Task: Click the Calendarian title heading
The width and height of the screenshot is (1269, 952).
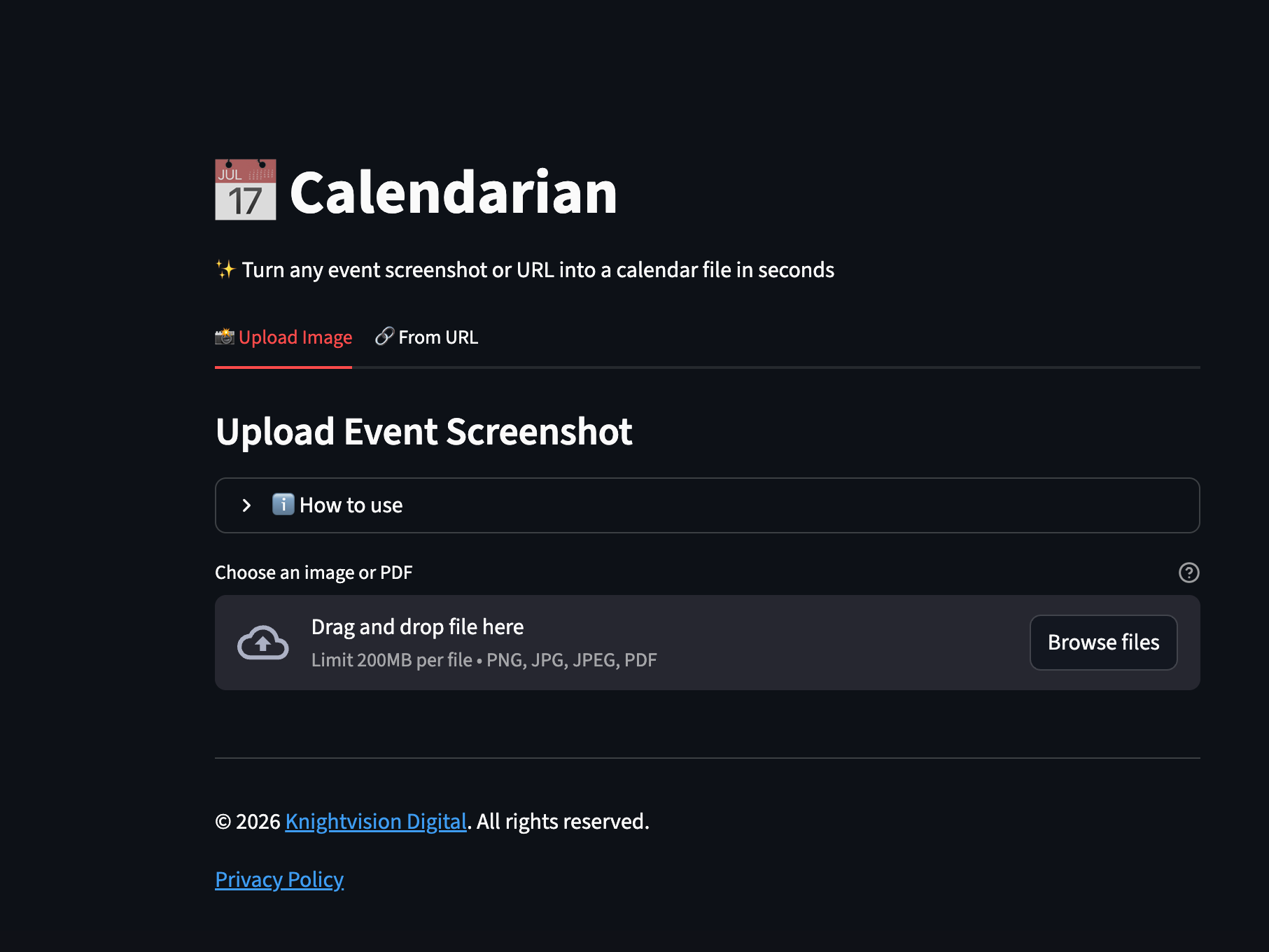Action: click(x=454, y=192)
